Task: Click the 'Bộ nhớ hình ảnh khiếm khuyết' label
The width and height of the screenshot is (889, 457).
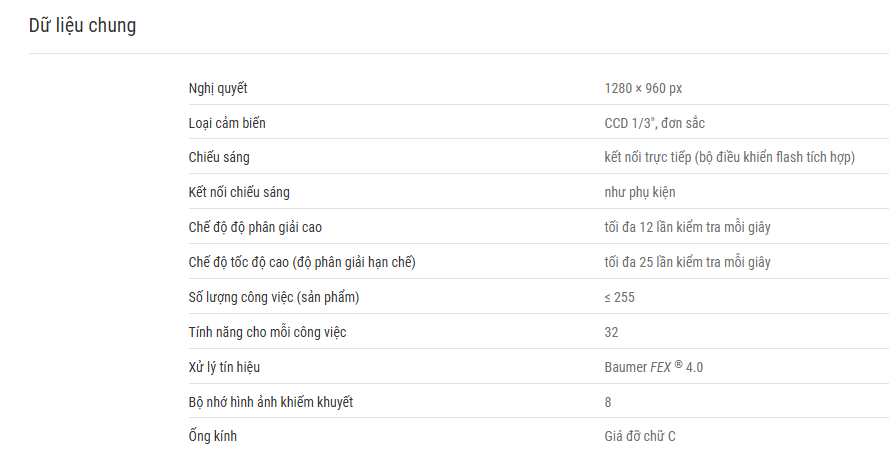Action: click(270, 403)
